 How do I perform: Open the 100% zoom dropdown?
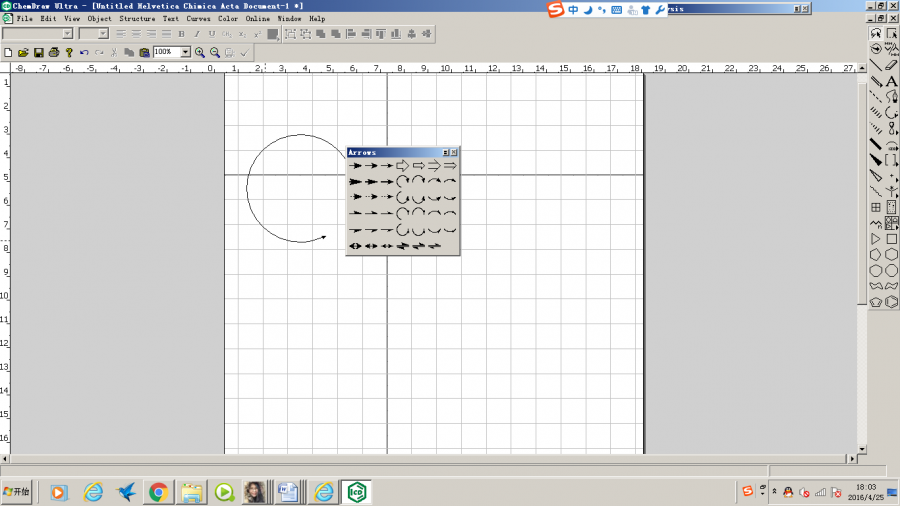click(x=185, y=52)
